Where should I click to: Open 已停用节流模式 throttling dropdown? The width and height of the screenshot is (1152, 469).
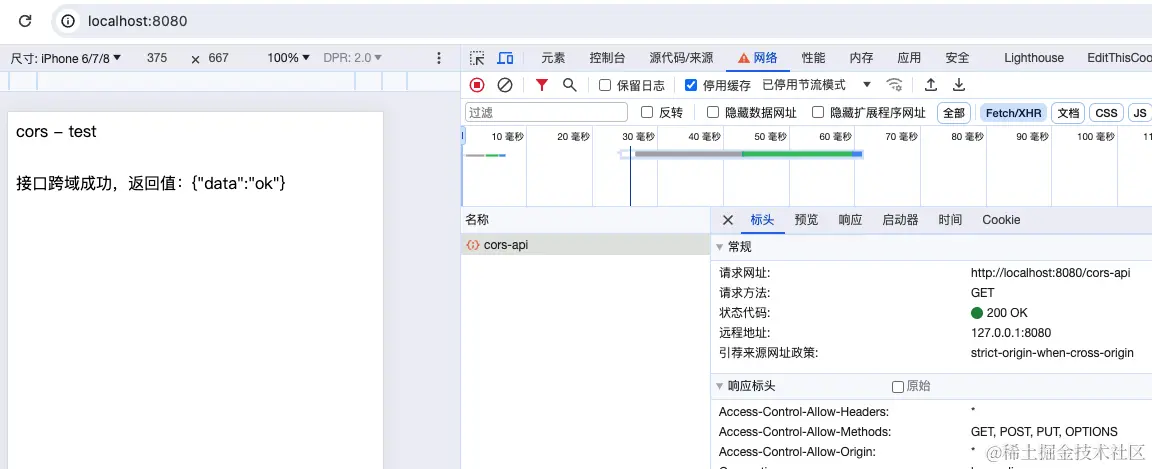tap(816, 85)
